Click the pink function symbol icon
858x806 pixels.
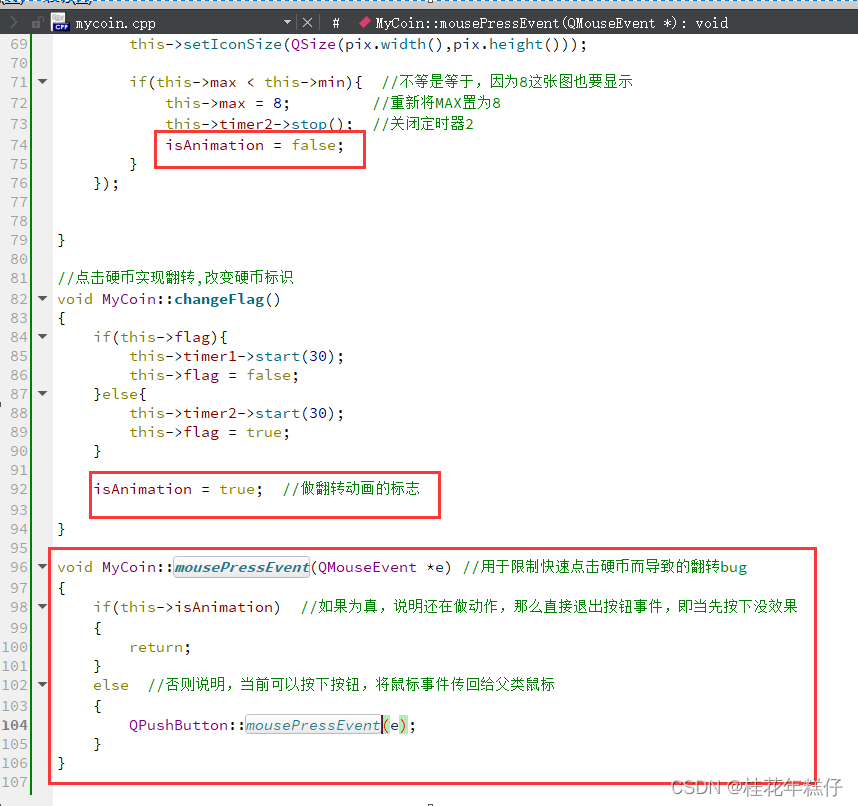click(364, 22)
